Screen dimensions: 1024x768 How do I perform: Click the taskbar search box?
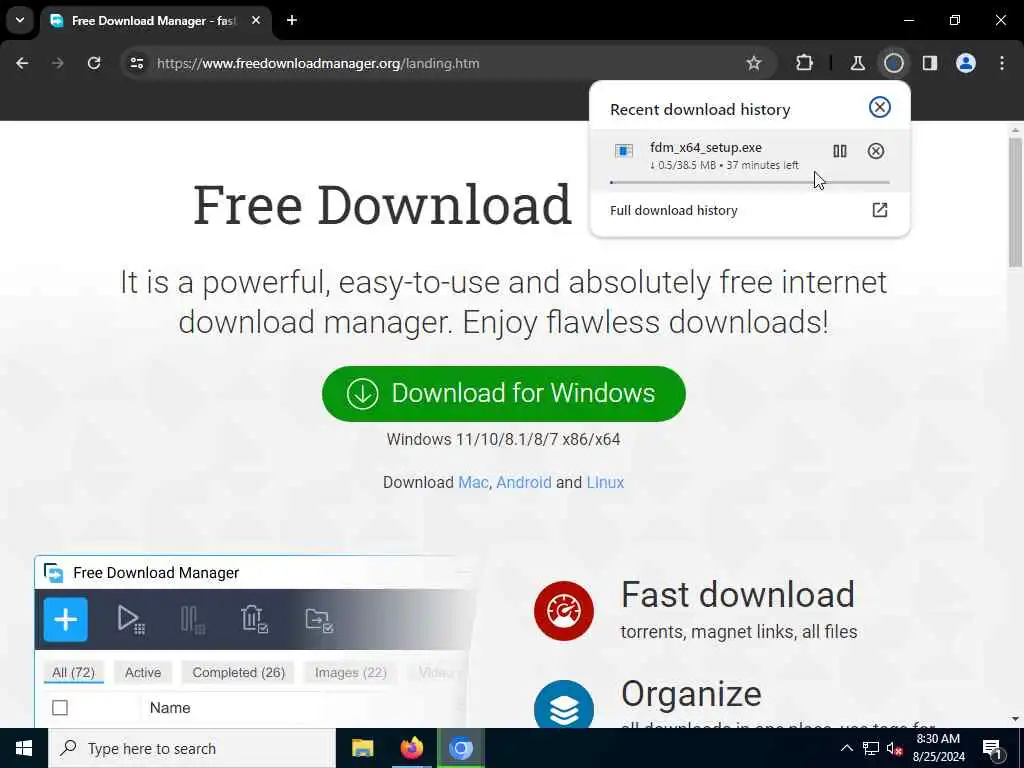pos(192,748)
